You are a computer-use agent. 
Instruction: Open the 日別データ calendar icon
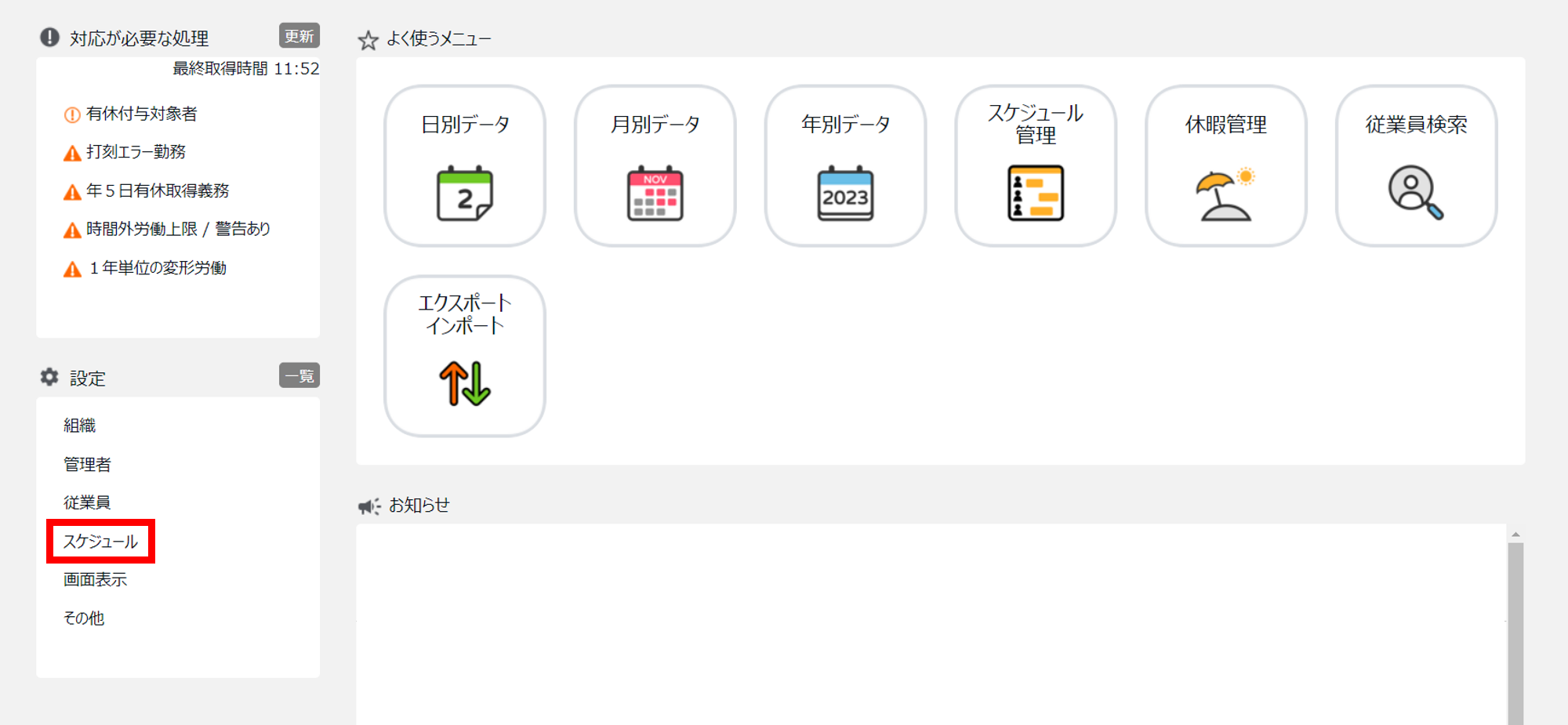pos(464,193)
